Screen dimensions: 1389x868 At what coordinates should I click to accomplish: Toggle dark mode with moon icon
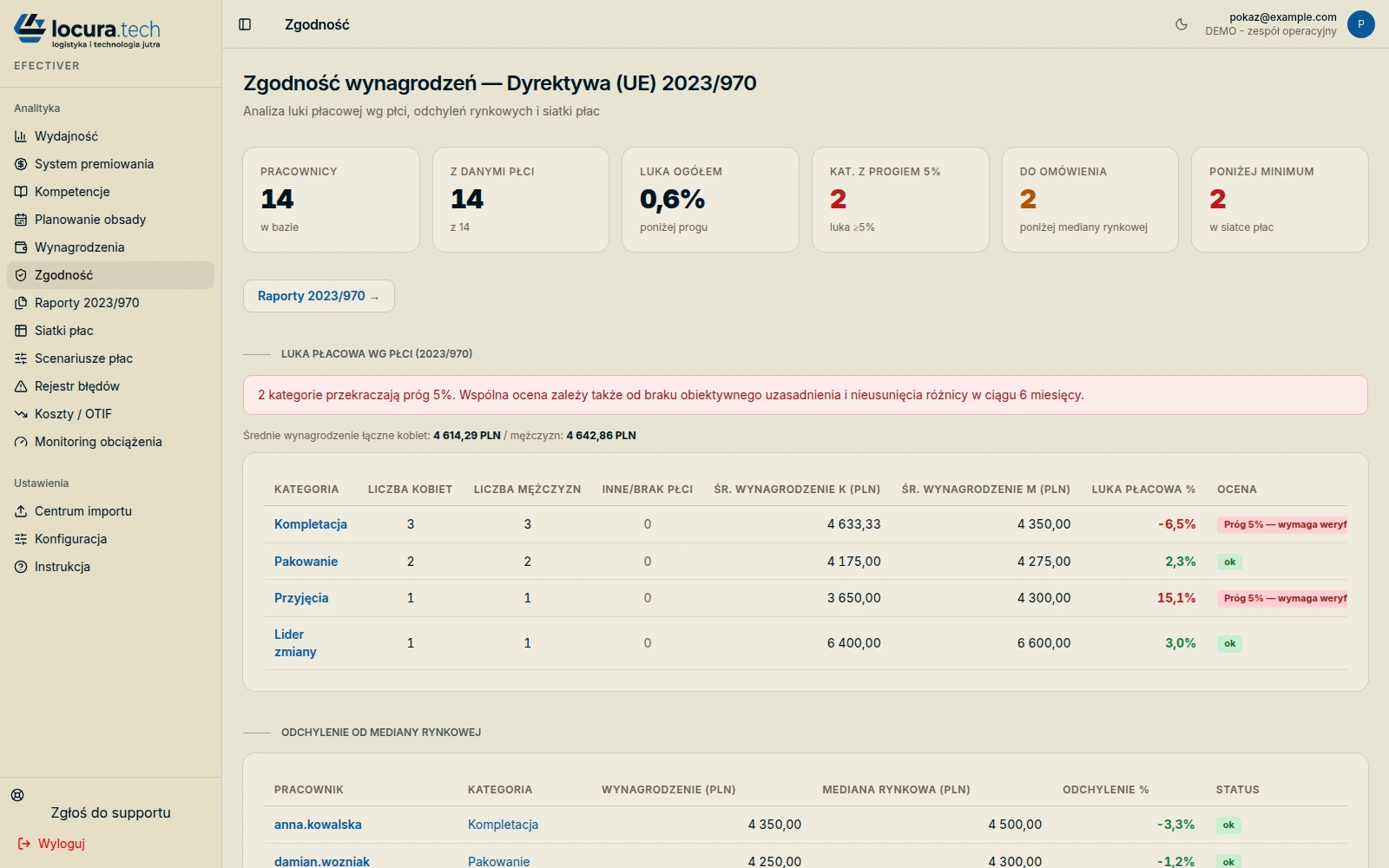[1182, 24]
